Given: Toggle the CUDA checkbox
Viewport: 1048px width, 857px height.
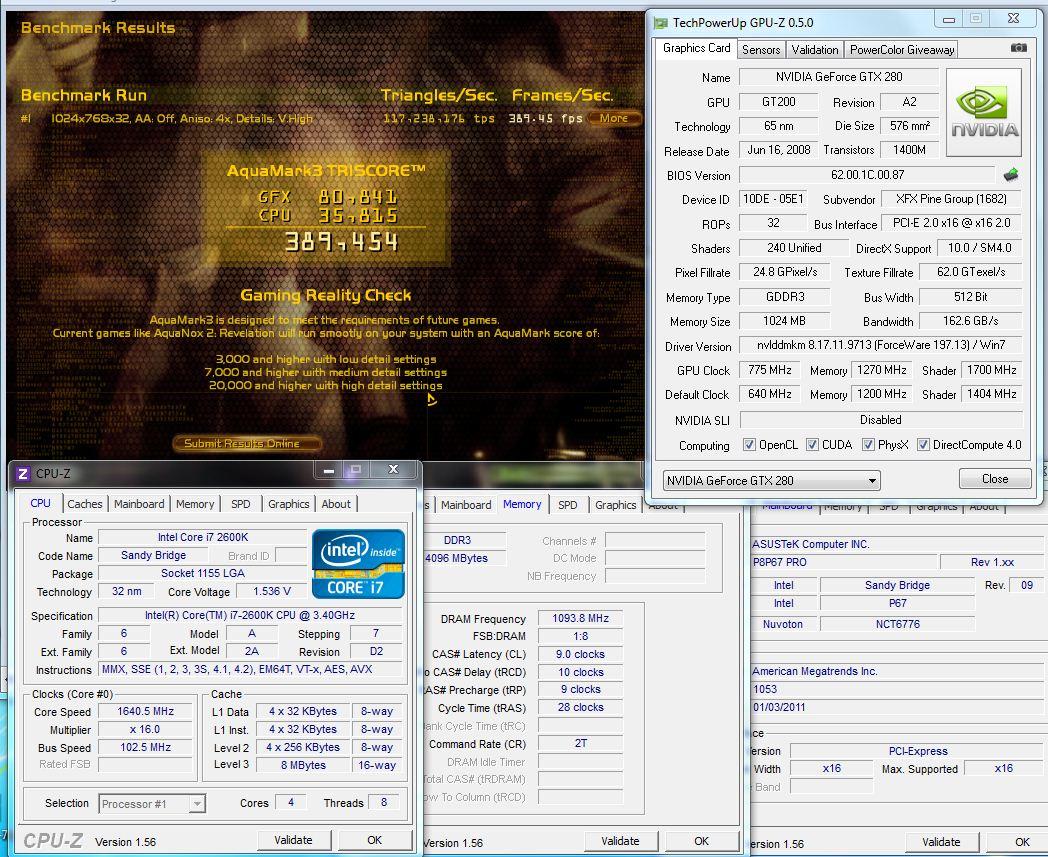Looking at the screenshot, I should [x=812, y=445].
